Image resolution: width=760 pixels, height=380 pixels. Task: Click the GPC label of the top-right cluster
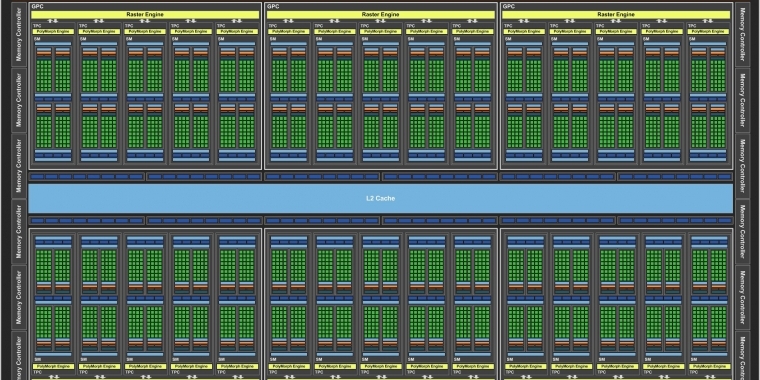[x=508, y=7]
